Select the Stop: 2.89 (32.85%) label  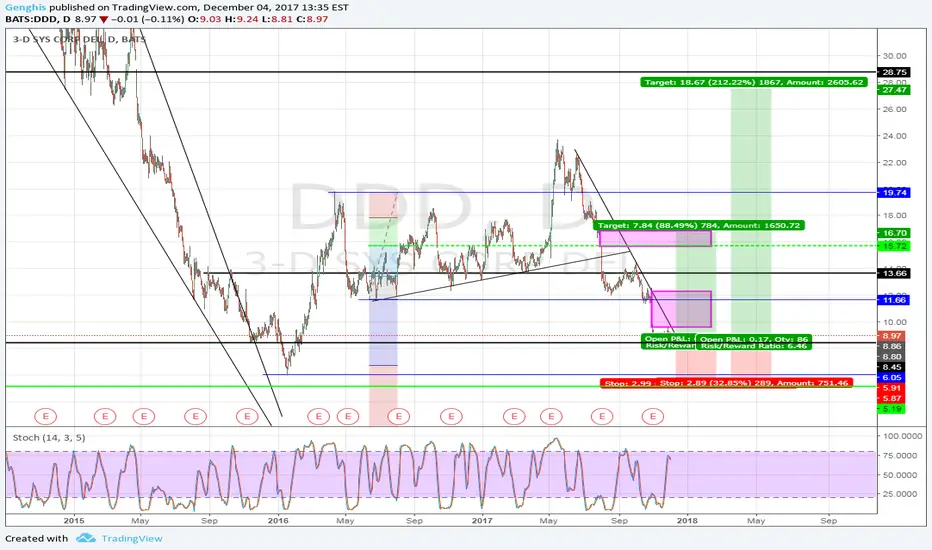click(x=755, y=383)
